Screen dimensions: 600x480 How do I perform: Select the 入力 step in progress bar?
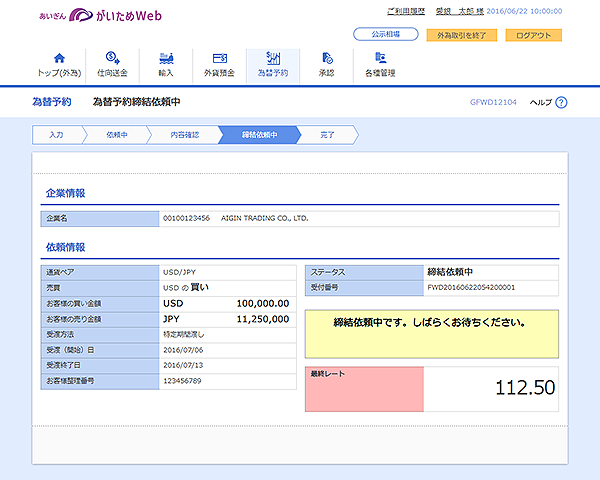coord(57,135)
